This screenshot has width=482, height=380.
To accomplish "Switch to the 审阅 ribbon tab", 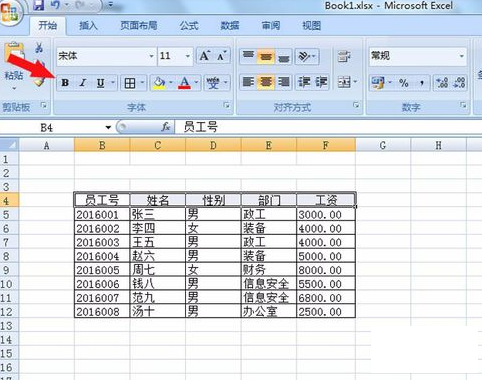I will click(x=270, y=25).
